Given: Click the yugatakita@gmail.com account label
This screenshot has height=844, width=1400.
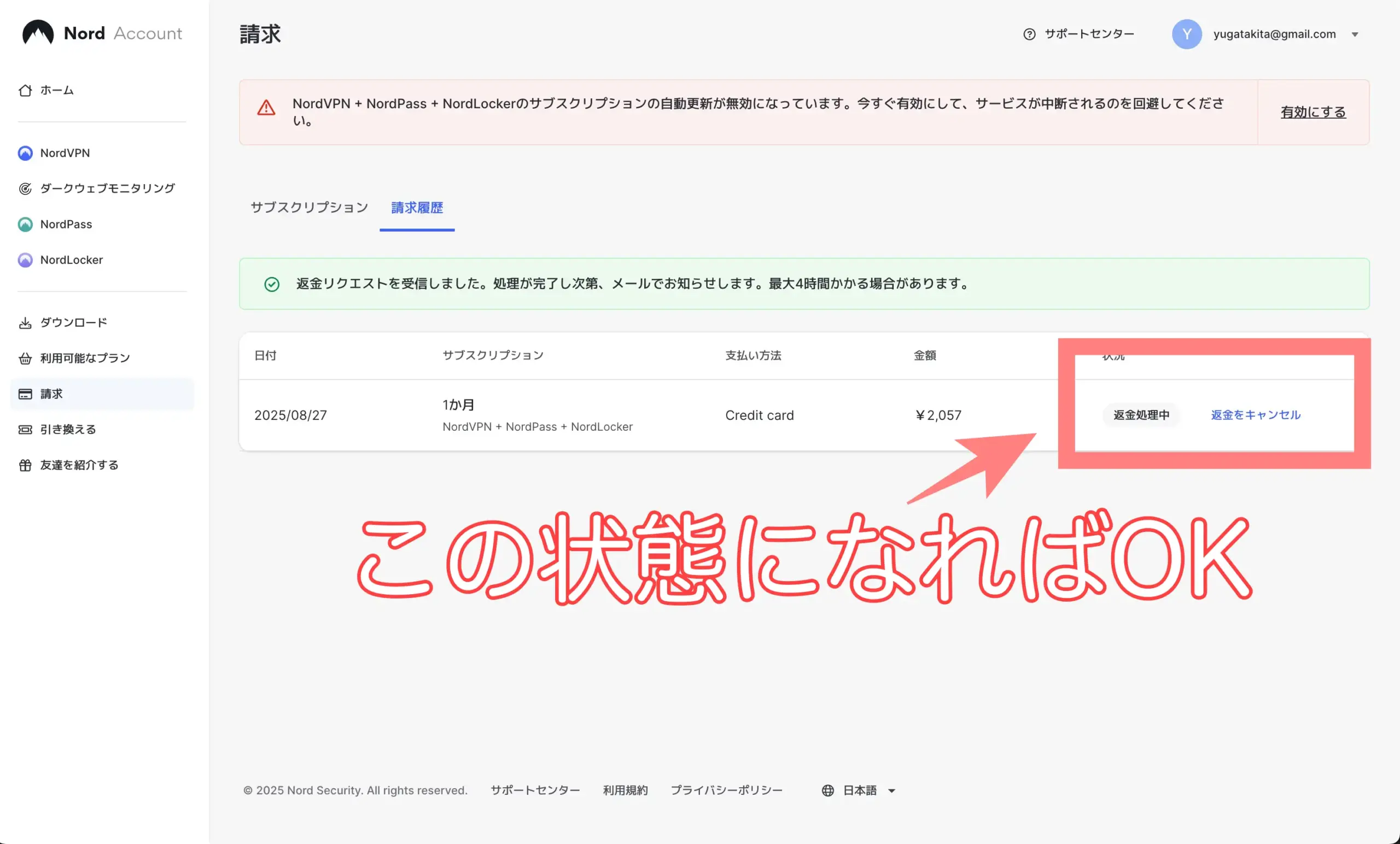Looking at the screenshot, I should 1274,34.
